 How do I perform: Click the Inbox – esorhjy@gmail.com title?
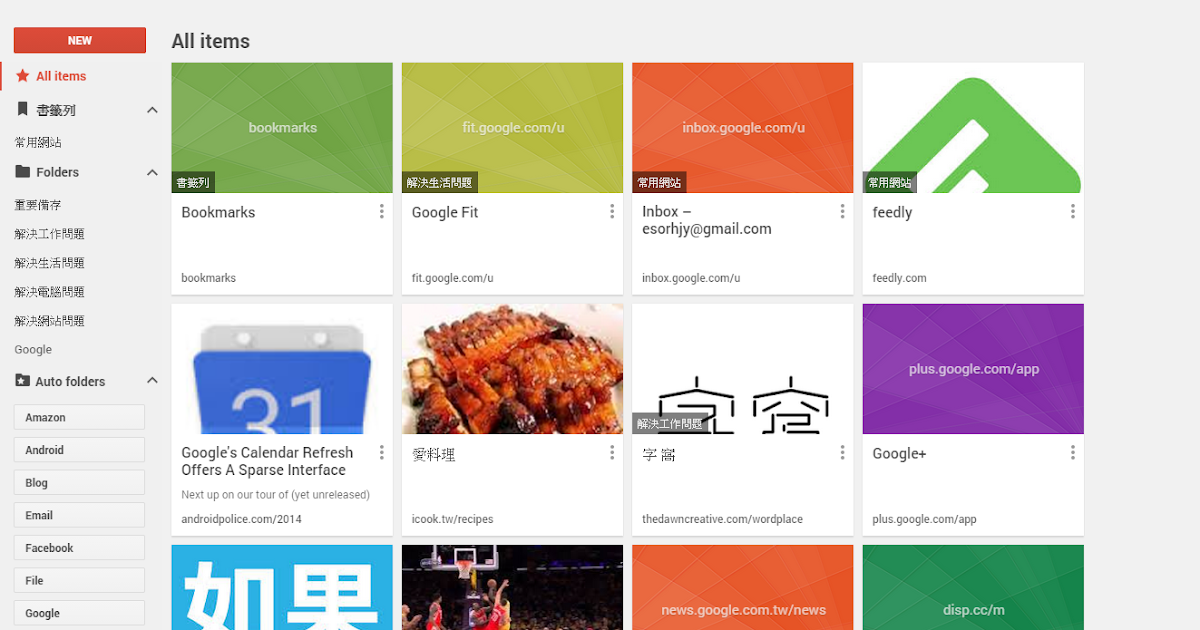coord(707,220)
